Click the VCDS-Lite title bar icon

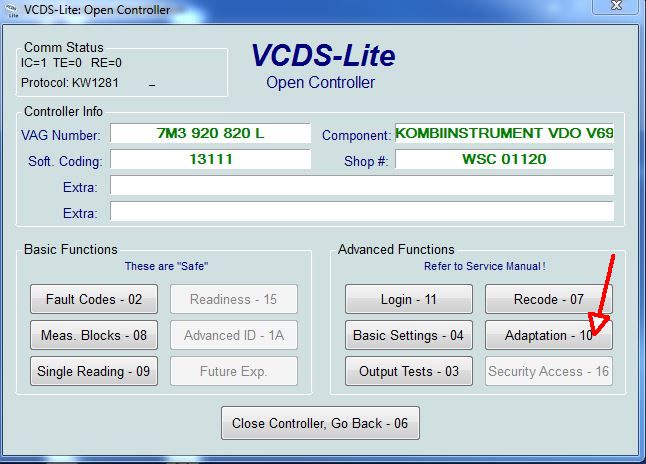(x=13, y=10)
